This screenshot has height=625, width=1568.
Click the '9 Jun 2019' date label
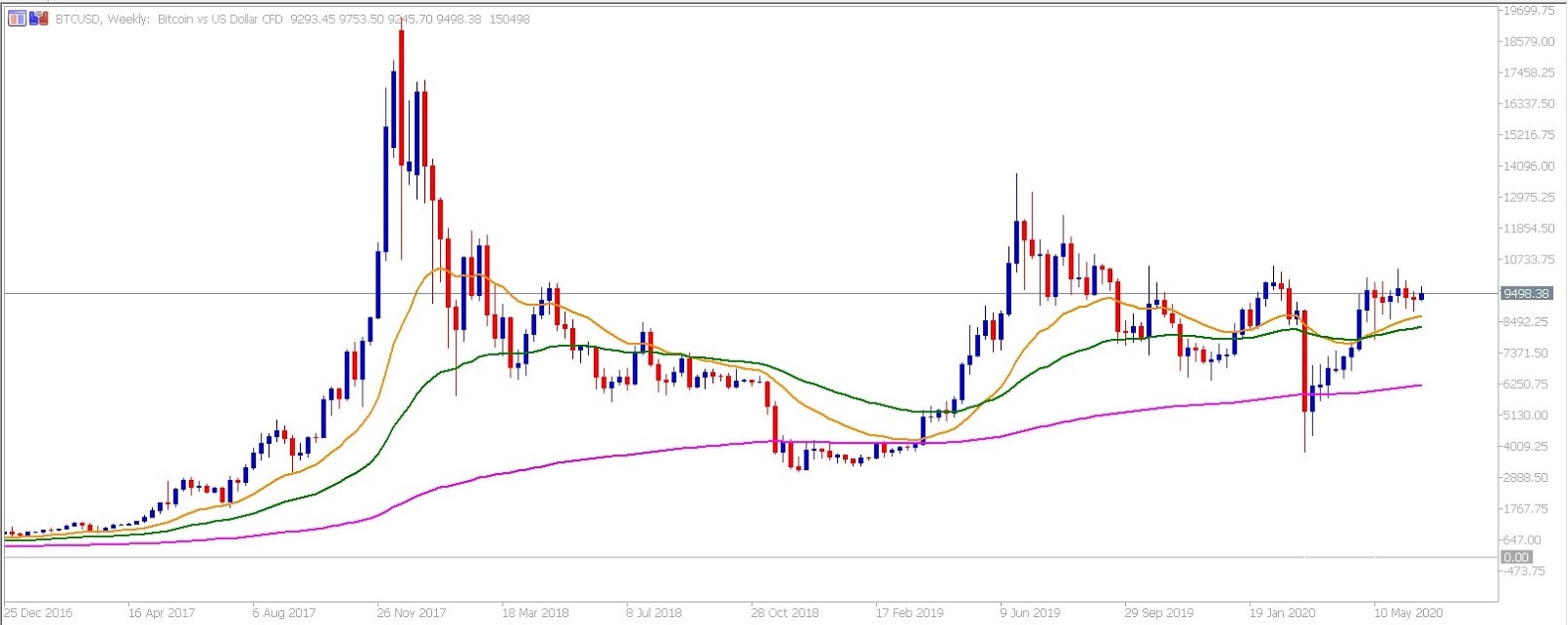(x=1030, y=613)
